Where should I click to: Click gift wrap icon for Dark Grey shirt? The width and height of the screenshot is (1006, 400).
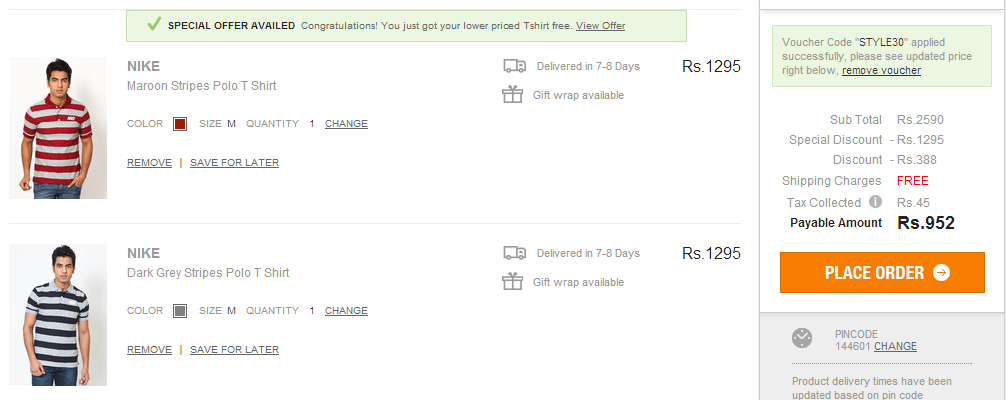[513, 282]
